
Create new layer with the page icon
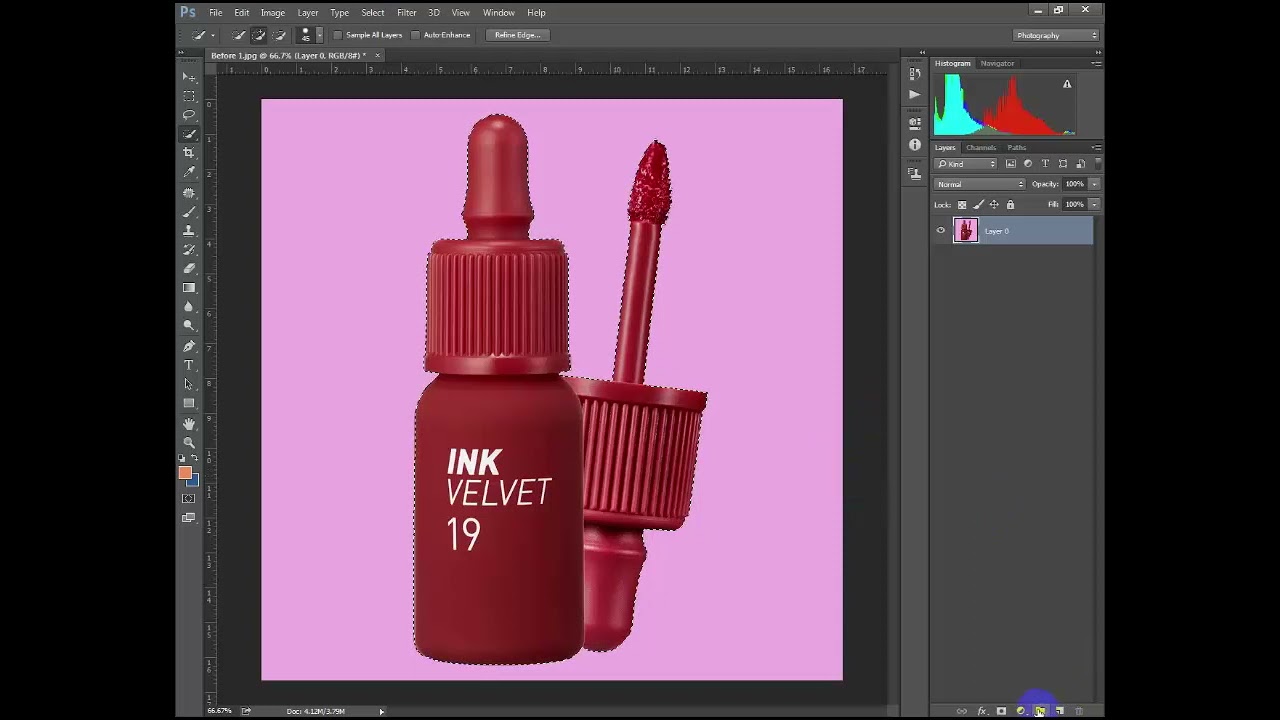[x=1059, y=711]
